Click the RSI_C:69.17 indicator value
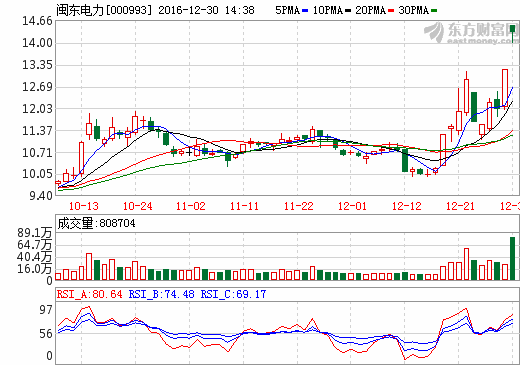Image resolution: width=520 pixels, height=365 pixels. 233,294
